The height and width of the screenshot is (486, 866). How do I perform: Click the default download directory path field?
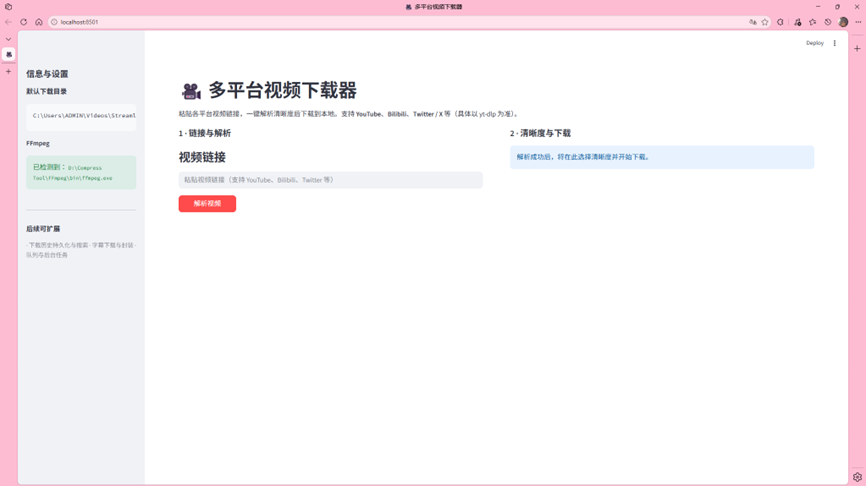(x=81, y=116)
